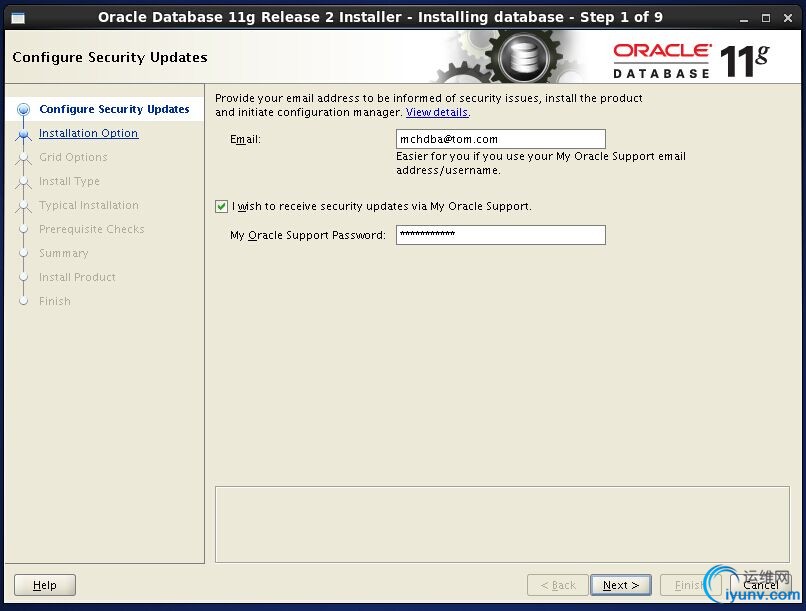Open the Installation Option step link
Screen dimensions: 806x611
(88, 133)
